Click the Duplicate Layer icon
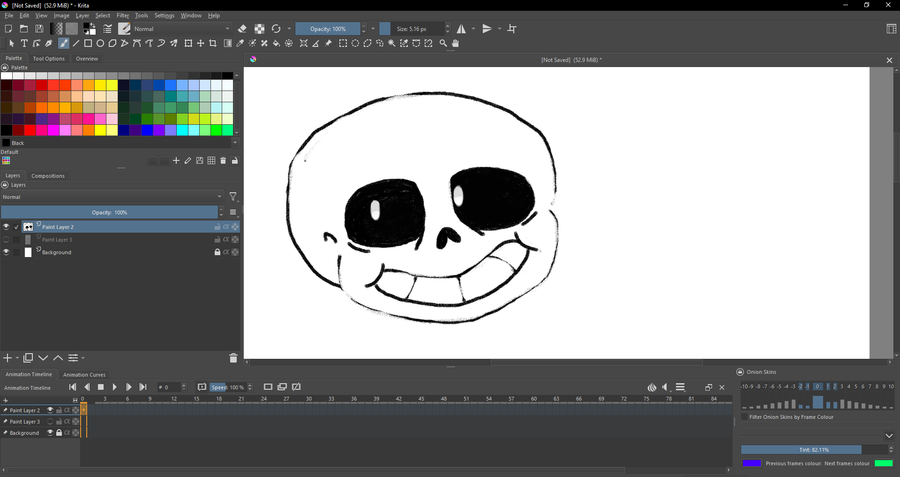 (28, 358)
